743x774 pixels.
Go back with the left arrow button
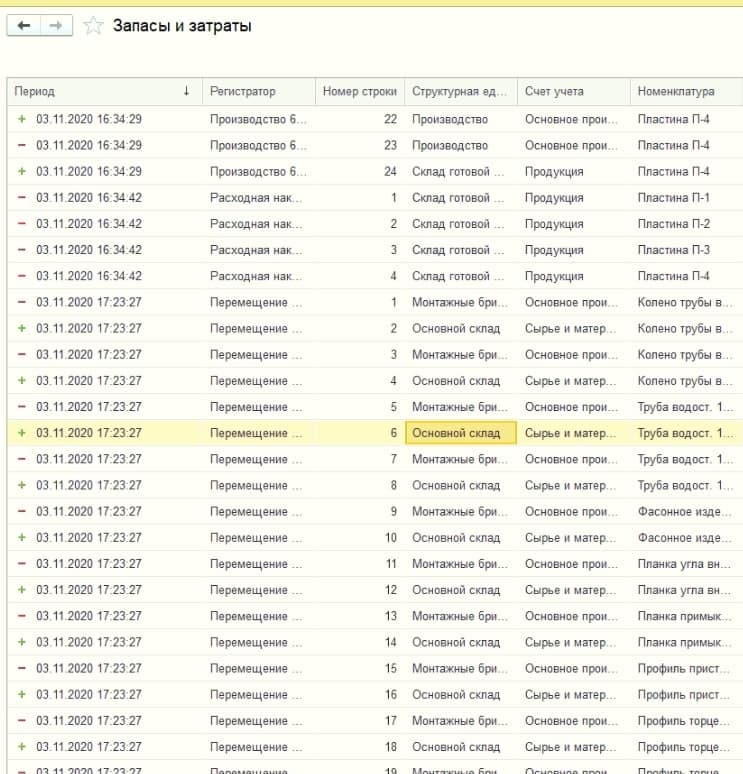[24, 26]
